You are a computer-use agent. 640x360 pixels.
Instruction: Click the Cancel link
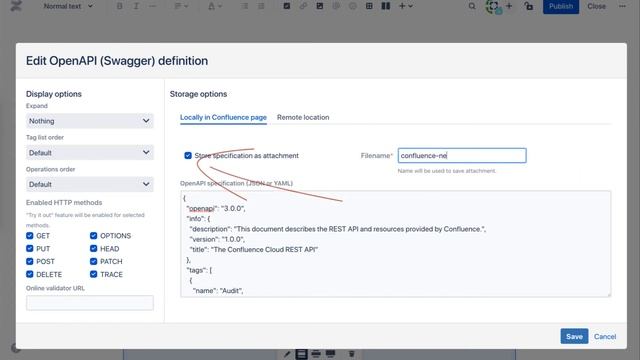(x=605, y=336)
